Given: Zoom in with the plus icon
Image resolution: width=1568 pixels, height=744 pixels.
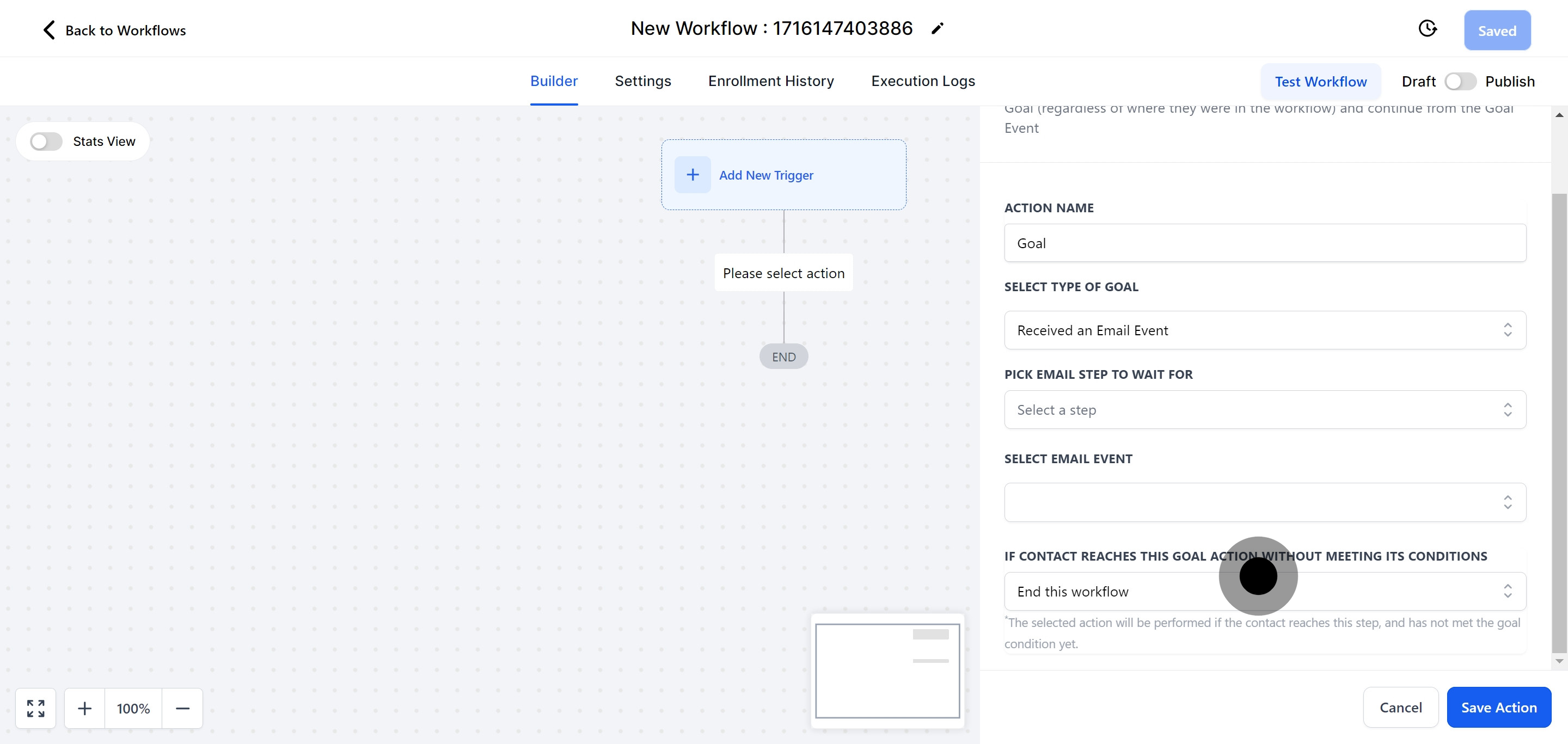Looking at the screenshot, I should click(x=84, y=708).
